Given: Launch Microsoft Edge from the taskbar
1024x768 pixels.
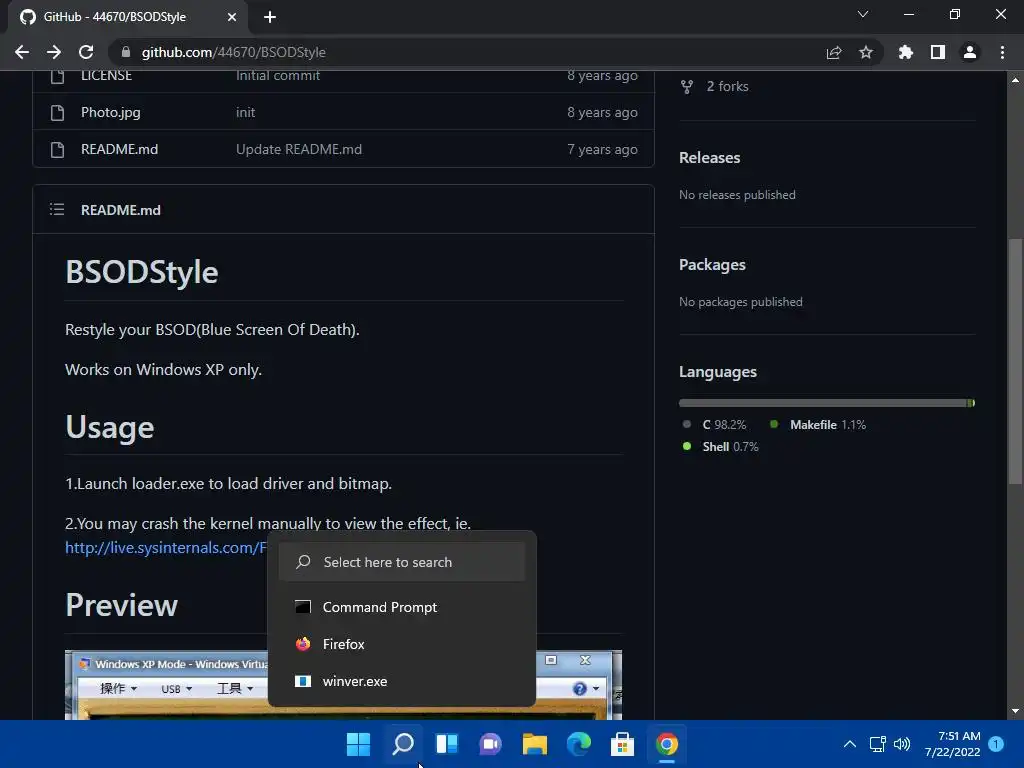Looking at the screenshot, I should coord(579,744).
